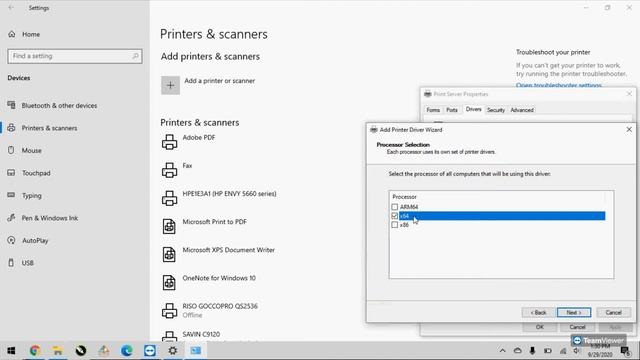Open Microsoft Edge from the taskbar
The height and width of the screenshot is (360, 640).
(127, 351)
